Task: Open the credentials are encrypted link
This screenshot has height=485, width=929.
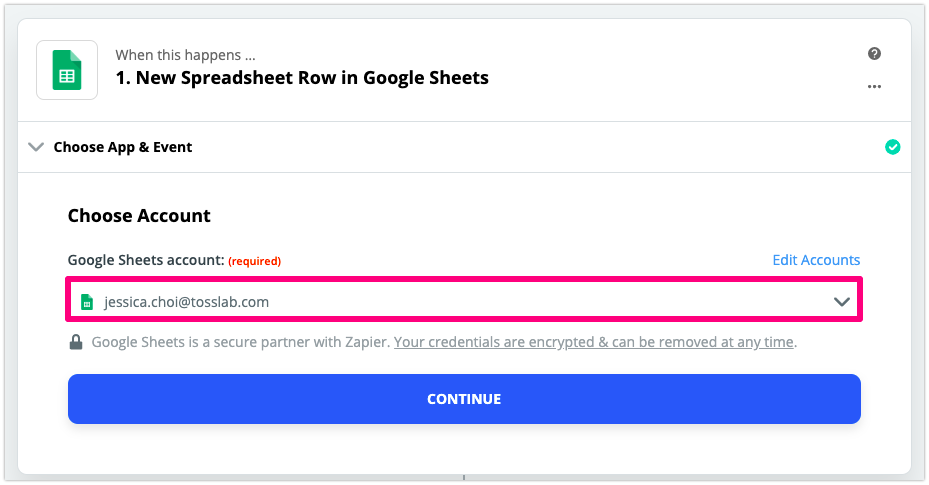Action: (594, 342)
